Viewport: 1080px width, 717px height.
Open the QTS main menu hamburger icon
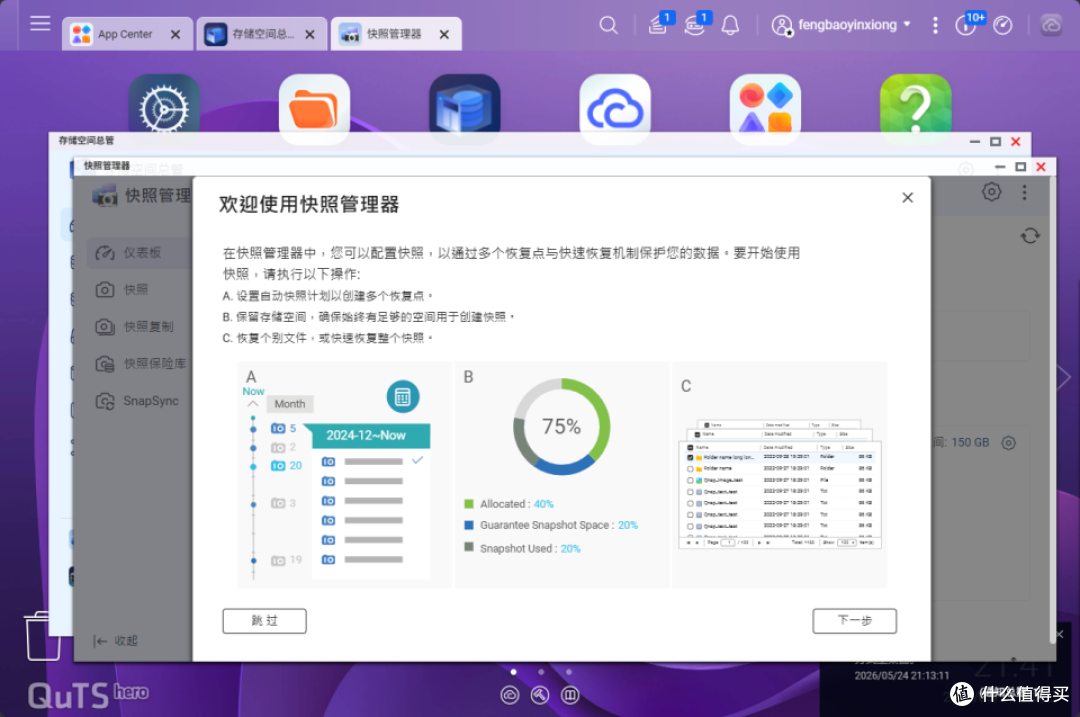[x=40, y=23]
